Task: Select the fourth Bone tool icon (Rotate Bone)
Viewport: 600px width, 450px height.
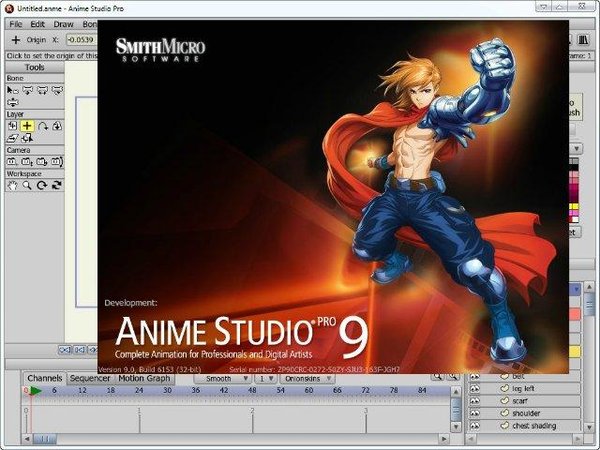Action: 57,90
